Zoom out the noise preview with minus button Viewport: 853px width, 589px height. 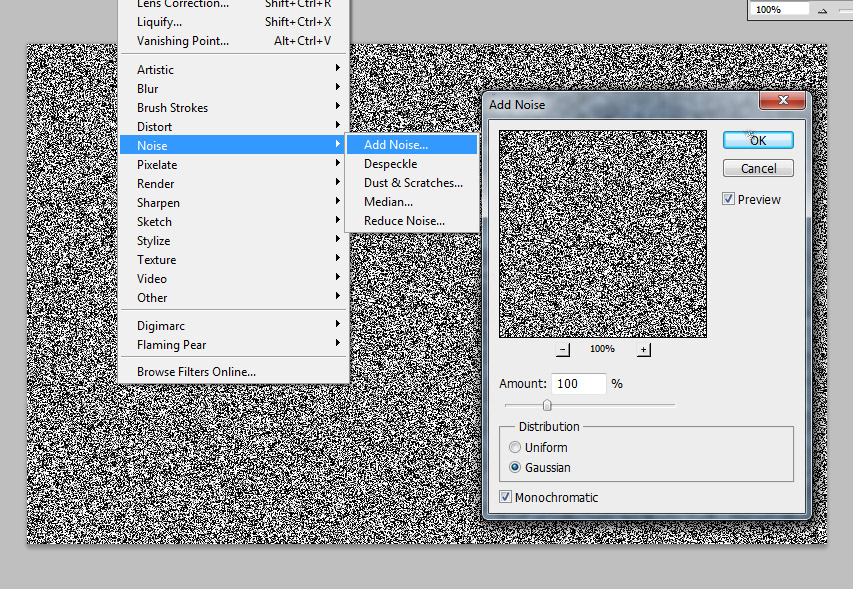(x=563, y=349)
